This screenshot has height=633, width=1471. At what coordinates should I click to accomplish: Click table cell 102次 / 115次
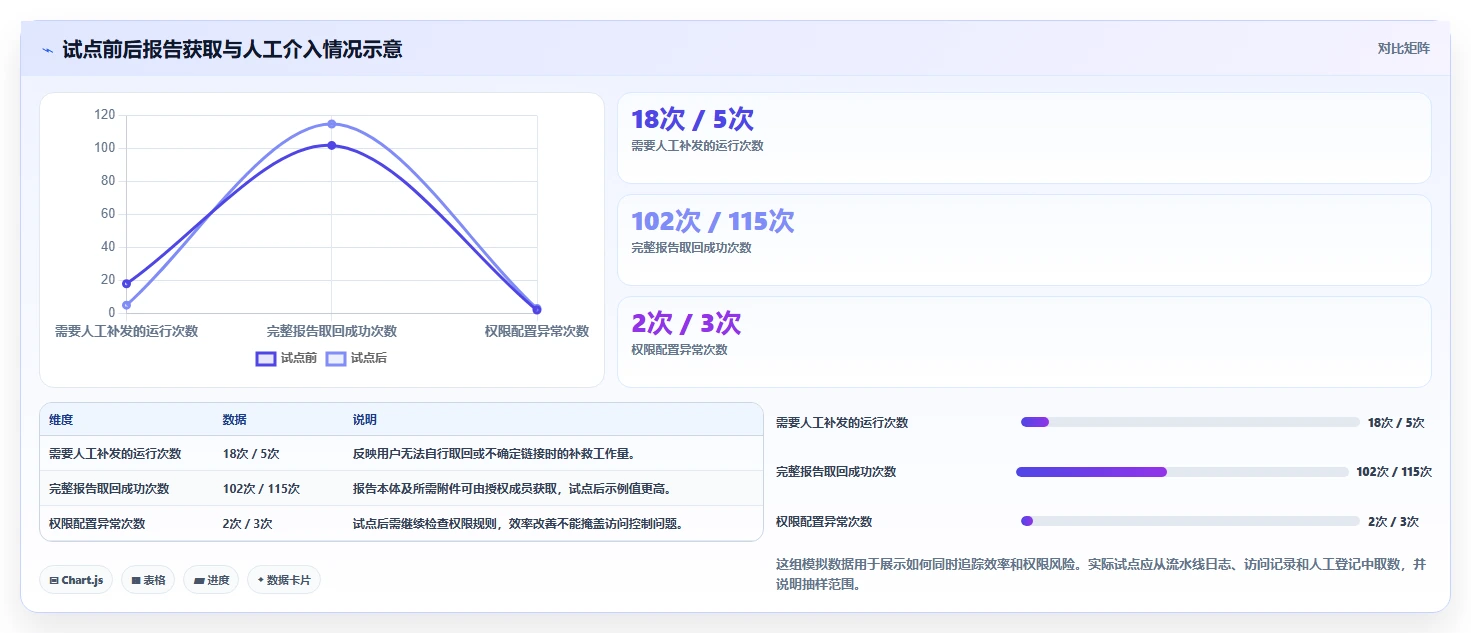coord(261,489)
